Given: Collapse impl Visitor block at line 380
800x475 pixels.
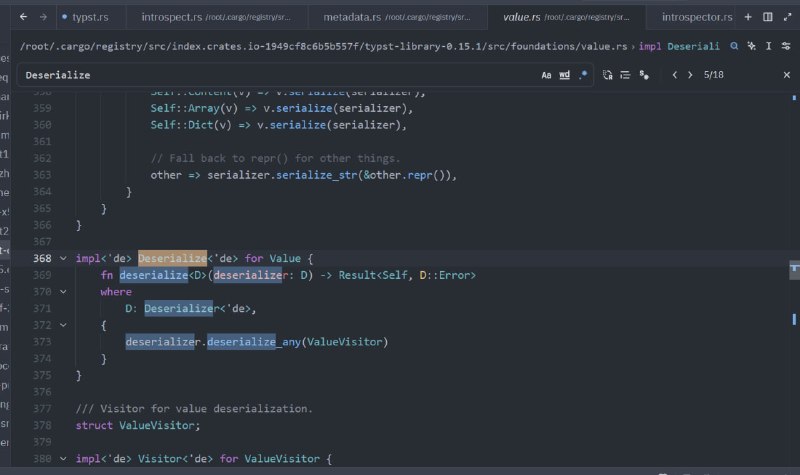Looking at the screenshot, I should click(63, 459).
